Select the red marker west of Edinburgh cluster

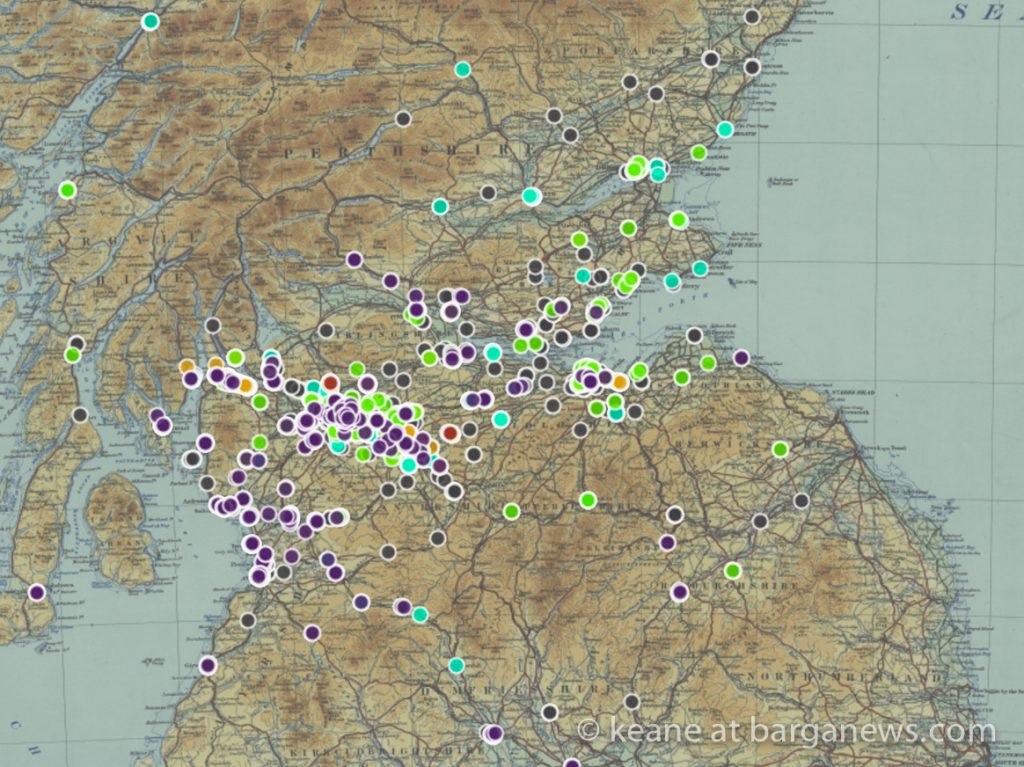pos(450,433)
